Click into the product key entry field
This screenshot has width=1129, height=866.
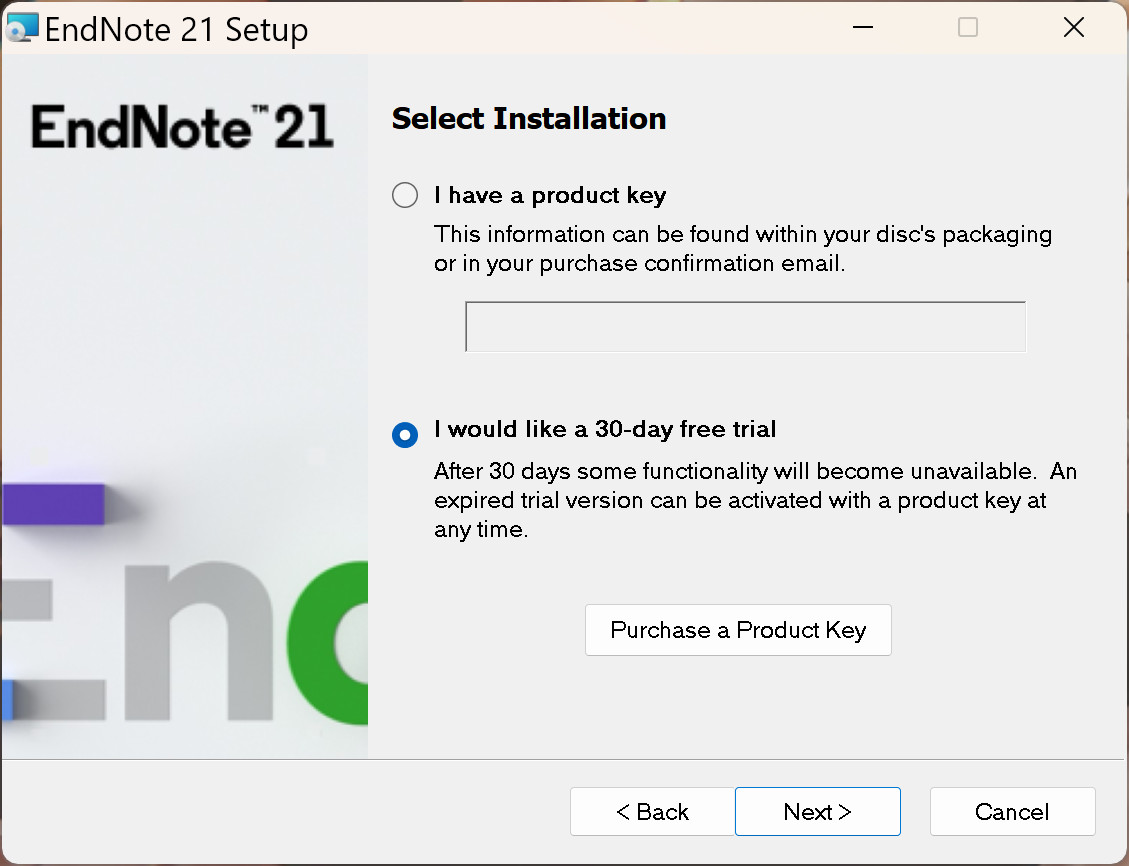[745, 327]
